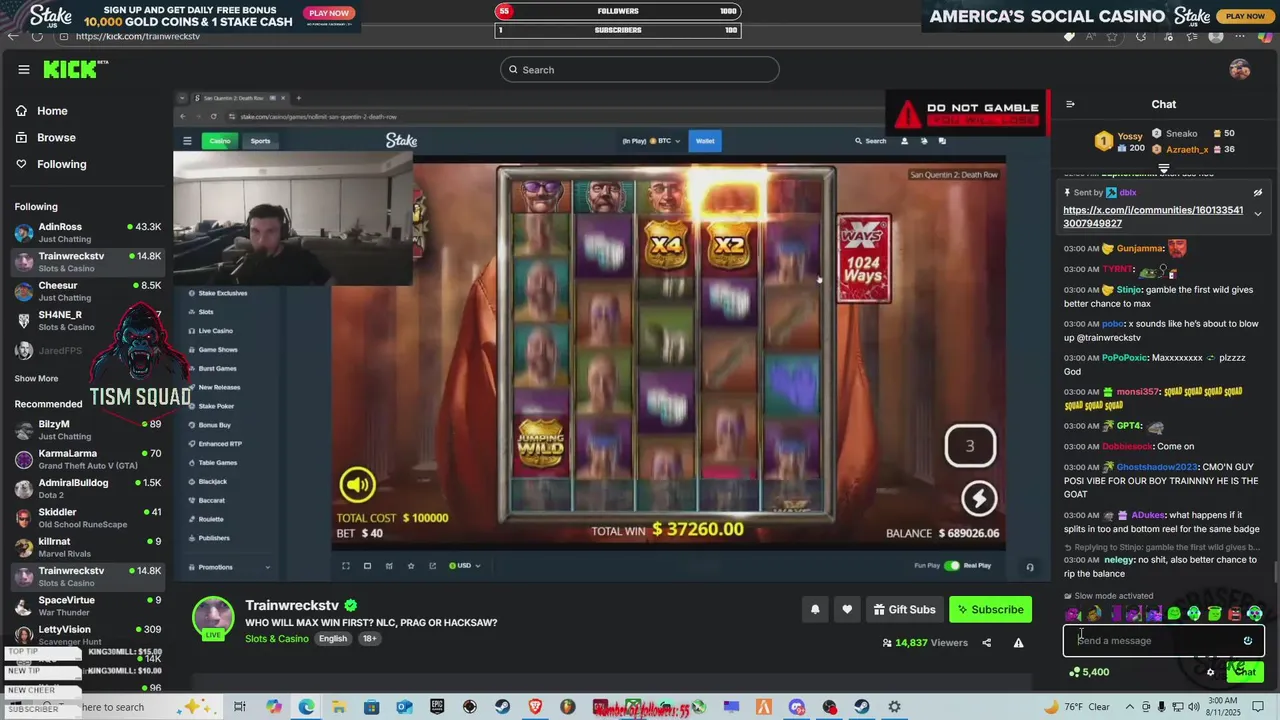
Task: Open the Slots & Casino category link
Action: (x=277, y=639)
